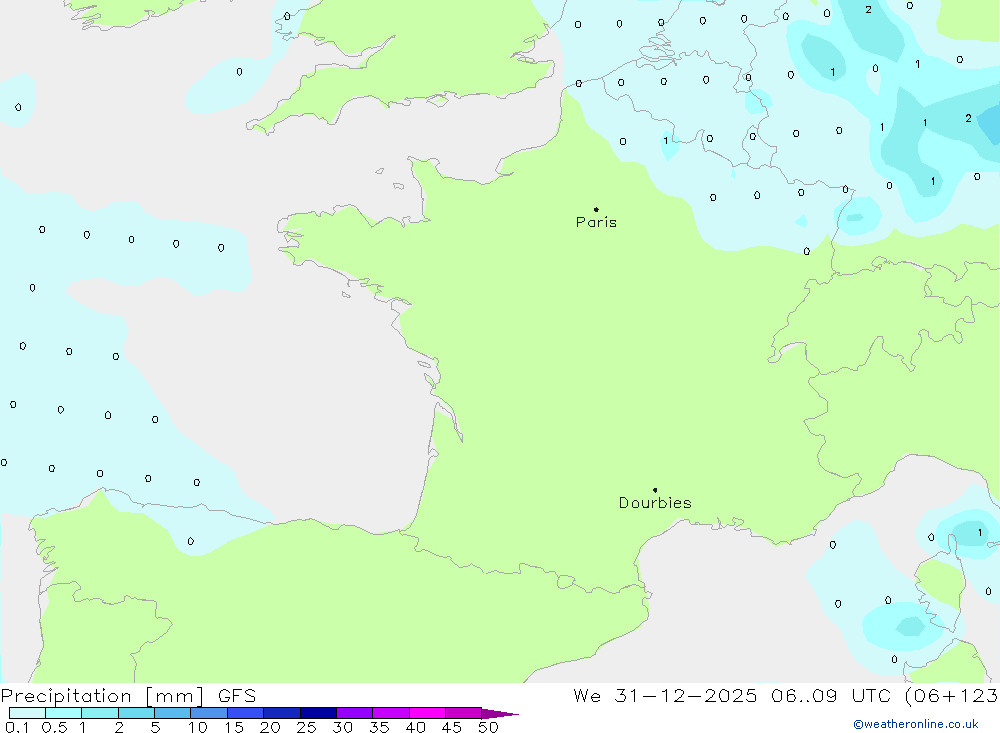This screenshot has height=733, width=1000.
Task: Select the Dourbies map label
Action: (655, 503)
